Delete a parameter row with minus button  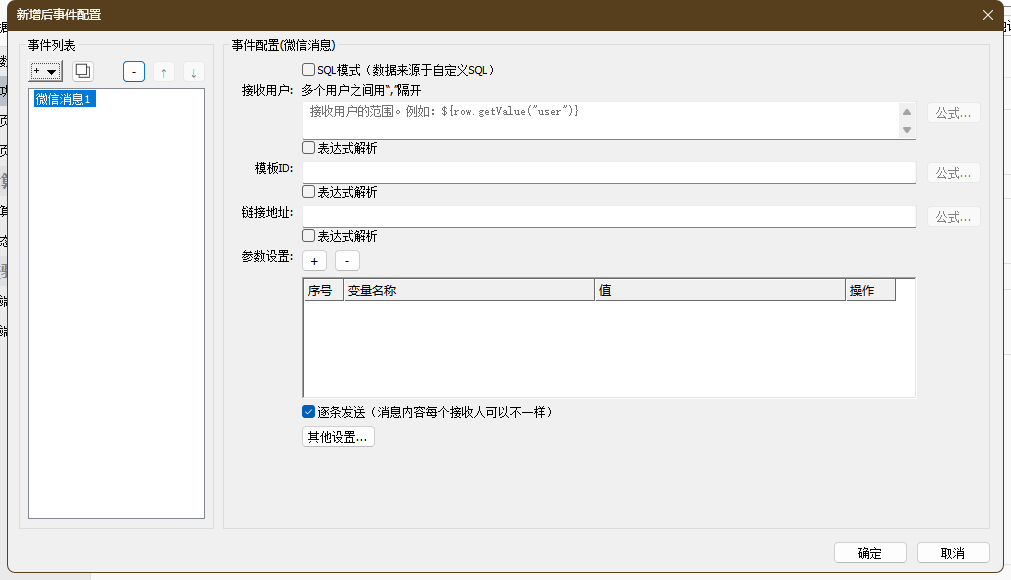click(x=347, y=261)
